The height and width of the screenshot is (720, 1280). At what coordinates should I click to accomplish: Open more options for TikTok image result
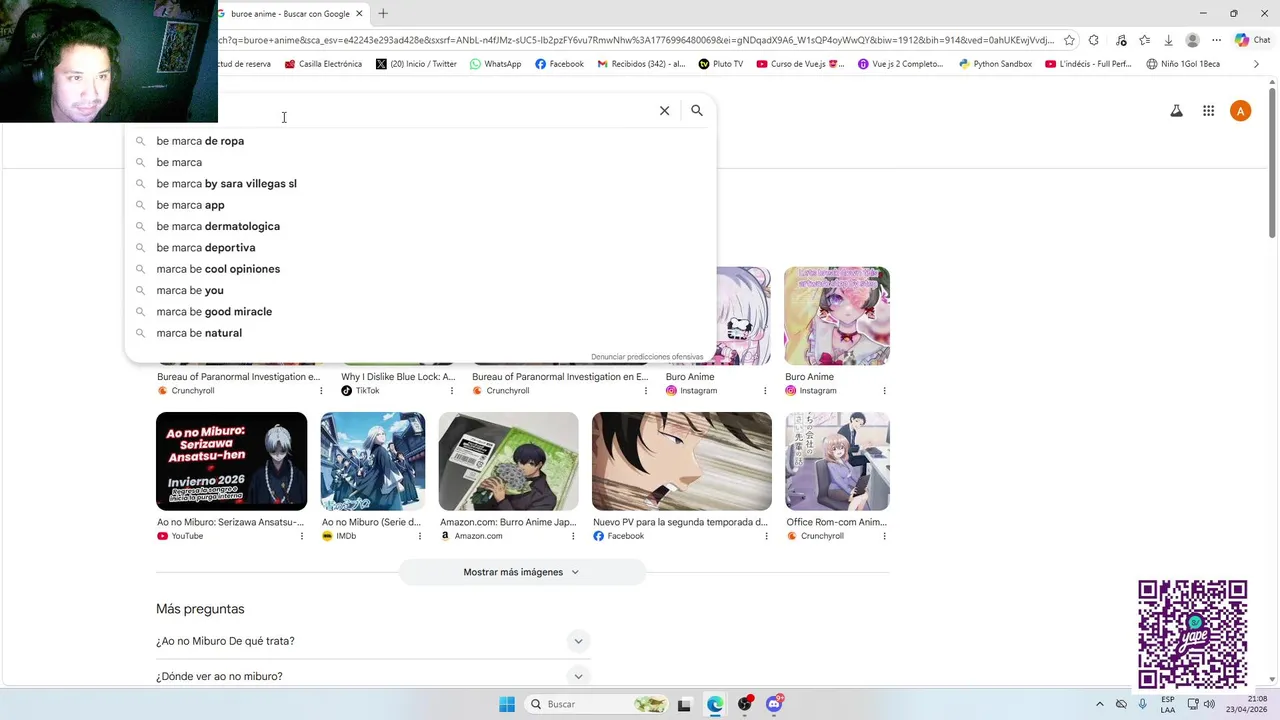(451, 391)
